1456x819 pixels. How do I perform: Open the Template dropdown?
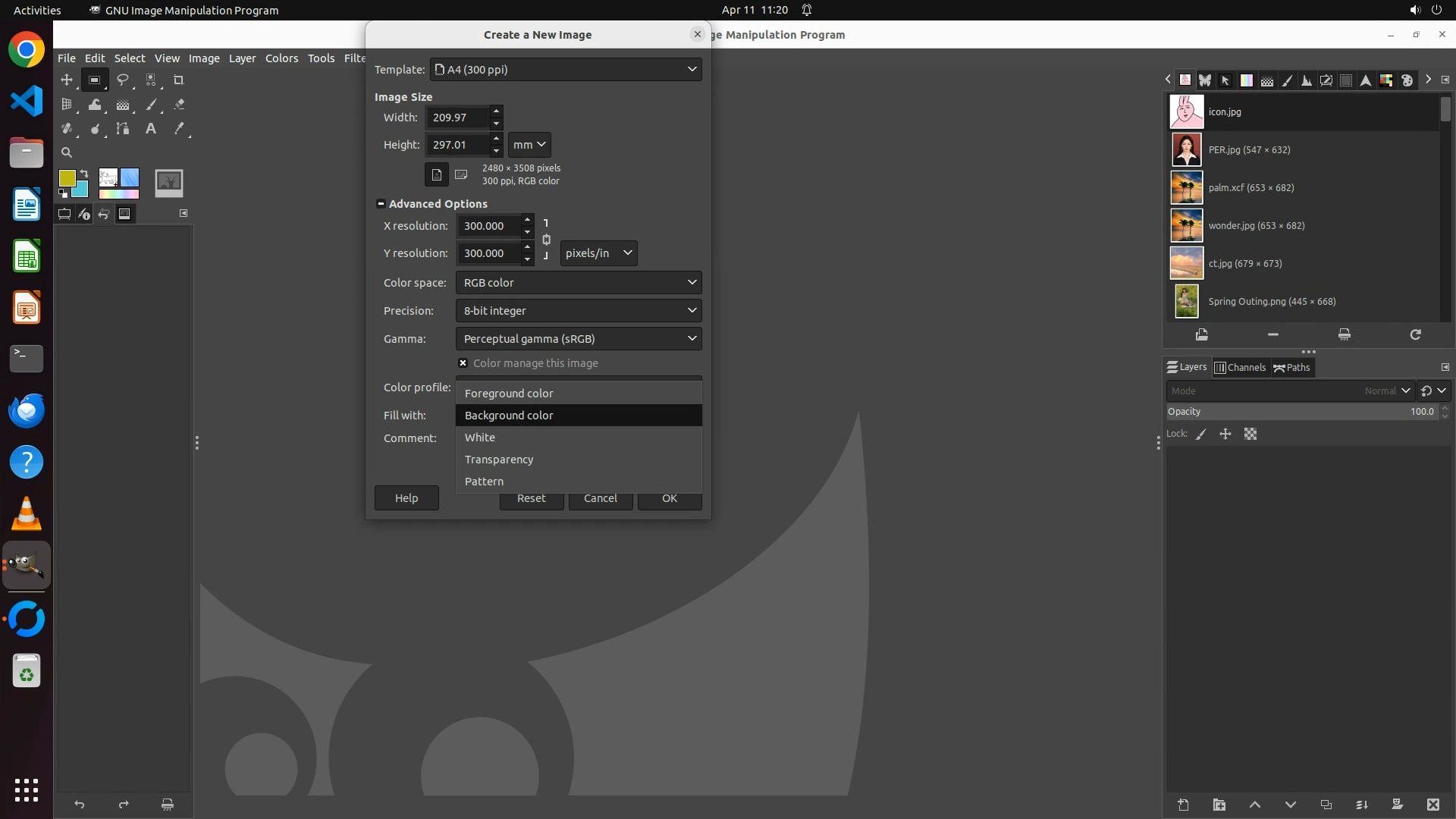point(566,70)
